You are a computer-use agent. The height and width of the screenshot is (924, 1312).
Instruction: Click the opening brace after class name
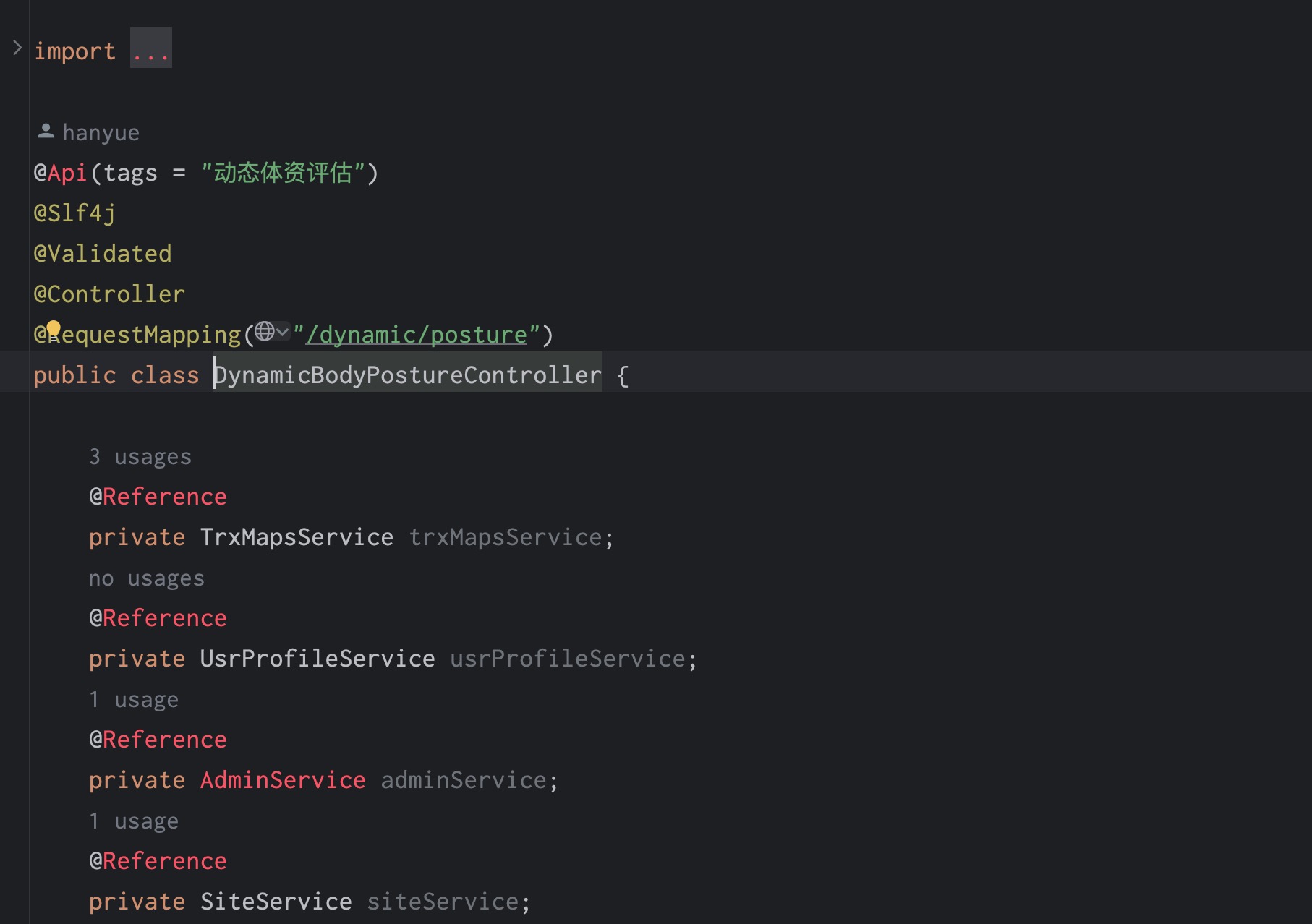[x=623, y=375]
